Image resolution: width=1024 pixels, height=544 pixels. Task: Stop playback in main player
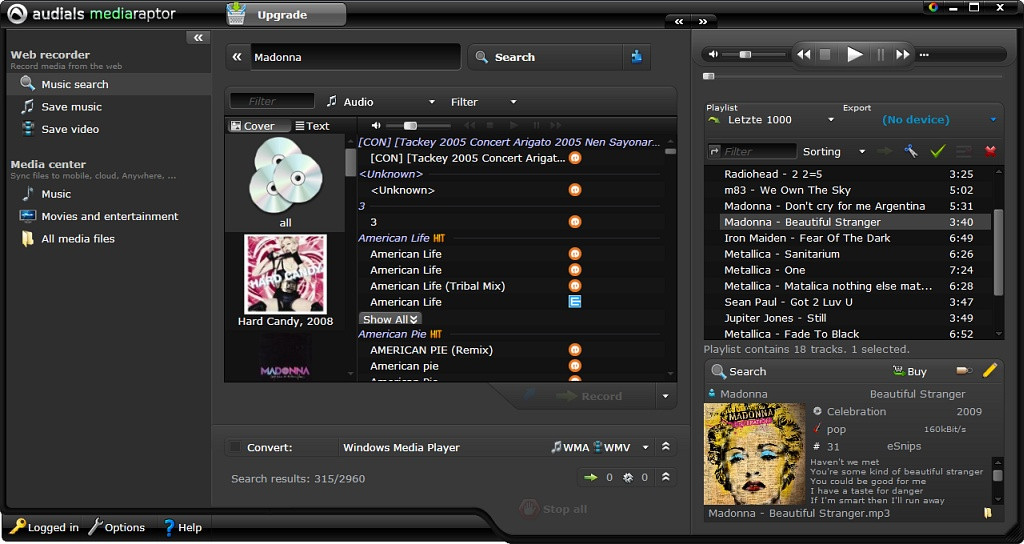click(x=825, y=55)
